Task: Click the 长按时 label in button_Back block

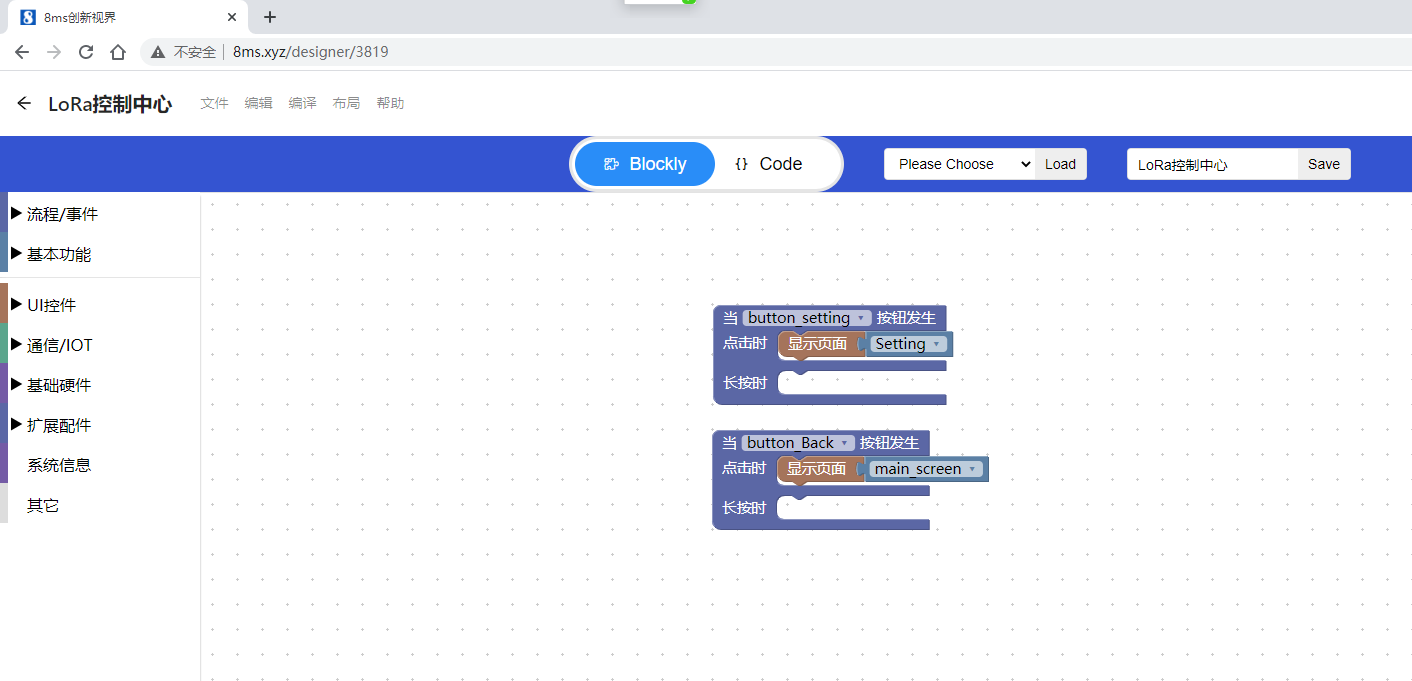Action: click(x=744, y=508)
